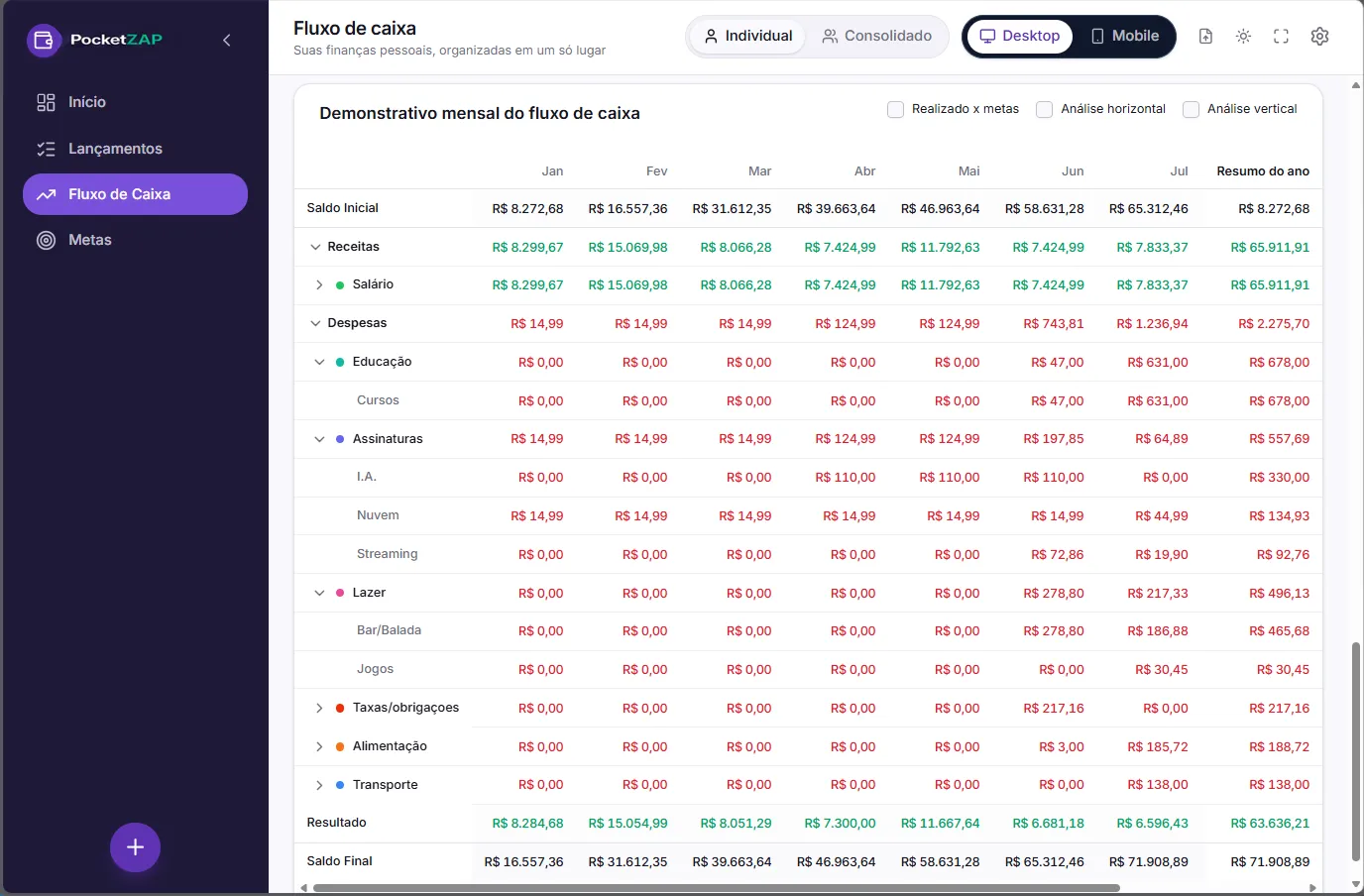Screen dimensions: 1364x896
Task: Open Lançamentos from the sidebar
Action: tap(135, 149)
